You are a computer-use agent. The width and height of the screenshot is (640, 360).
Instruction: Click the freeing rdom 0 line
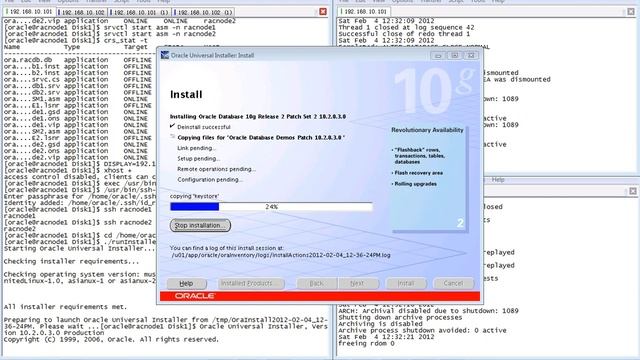pos(367,344)
